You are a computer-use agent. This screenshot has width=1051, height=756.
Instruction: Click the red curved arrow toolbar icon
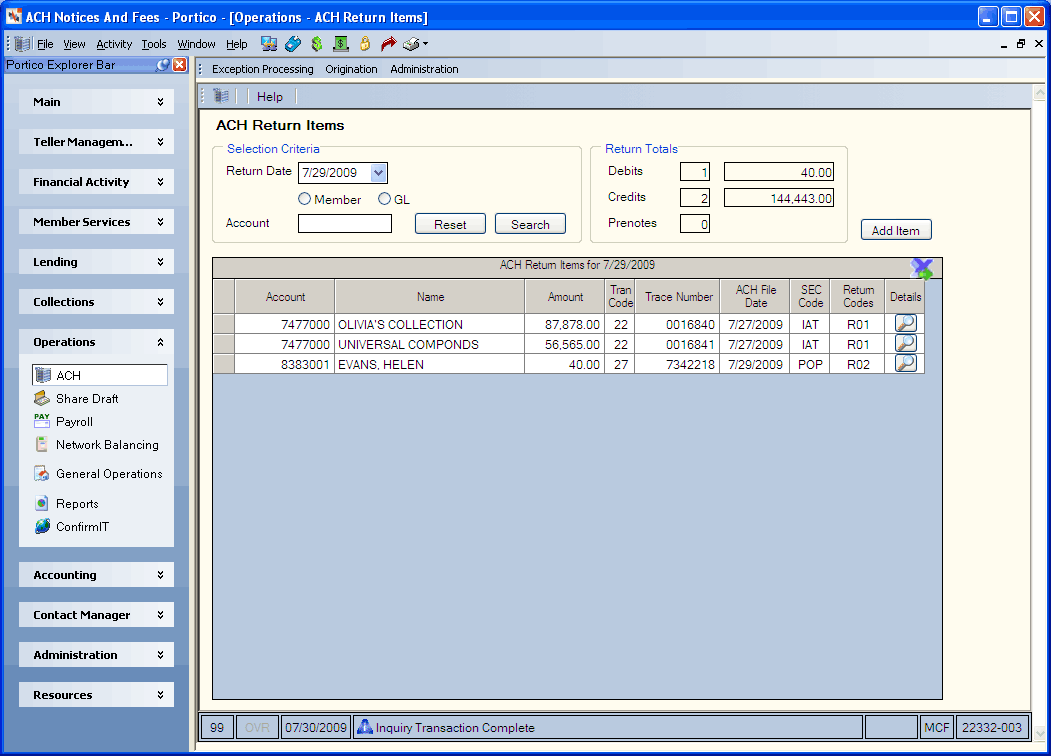coord(388,44)
